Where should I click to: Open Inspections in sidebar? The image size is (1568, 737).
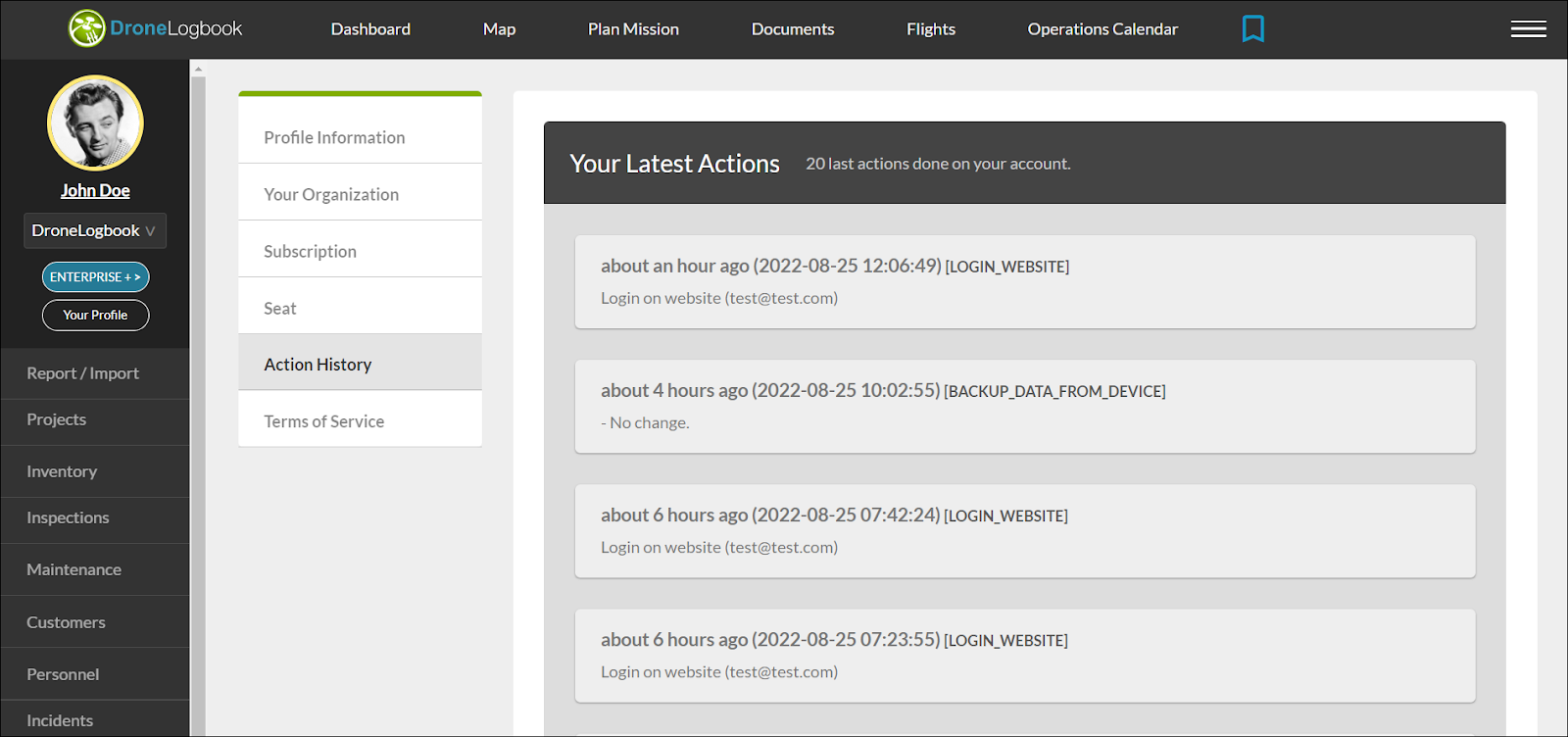(x=95, y=517)
